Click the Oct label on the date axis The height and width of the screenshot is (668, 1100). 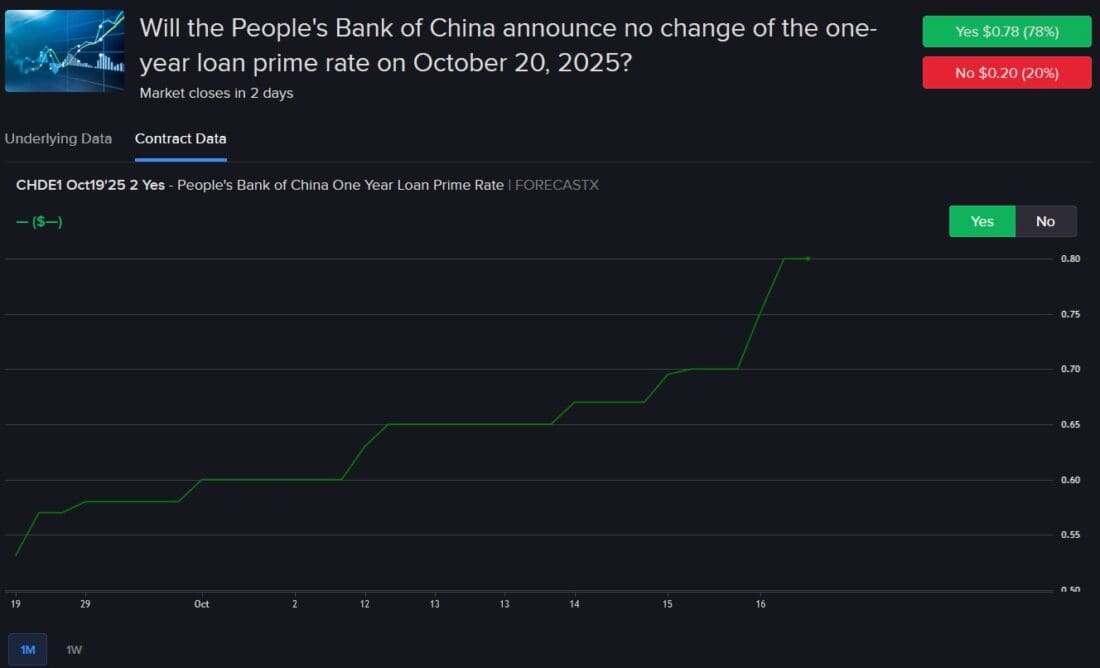pos(202,604)
